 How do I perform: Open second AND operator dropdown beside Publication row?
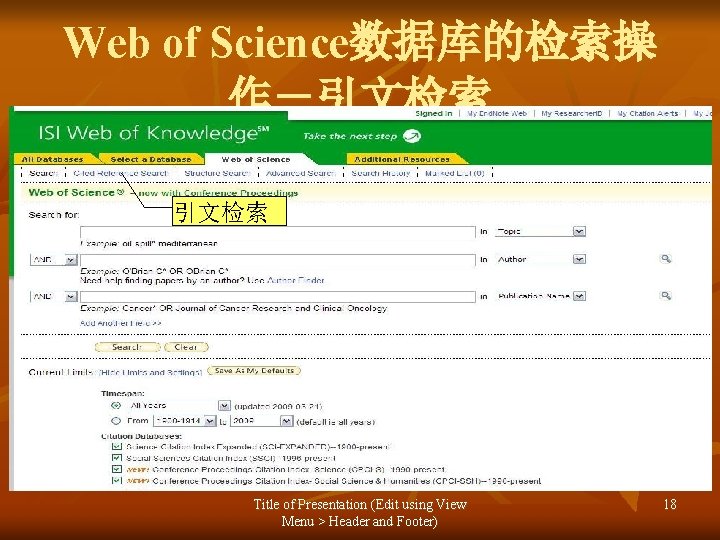(x=70, y=297)
